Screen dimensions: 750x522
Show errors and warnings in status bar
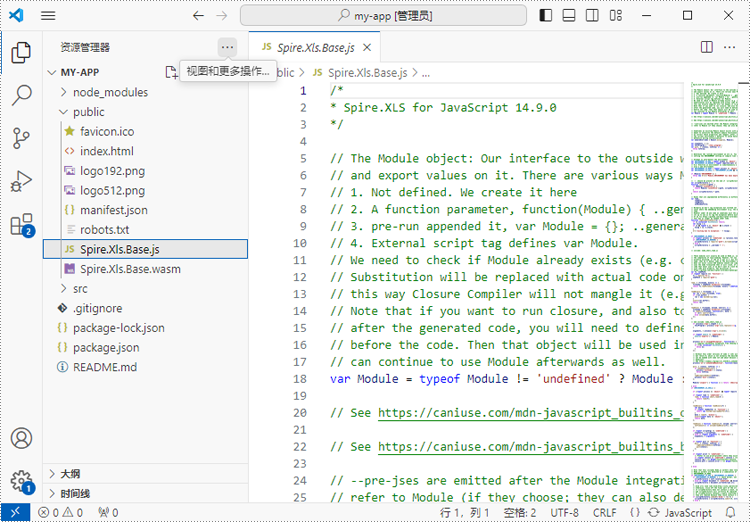(x=60, y=513)
